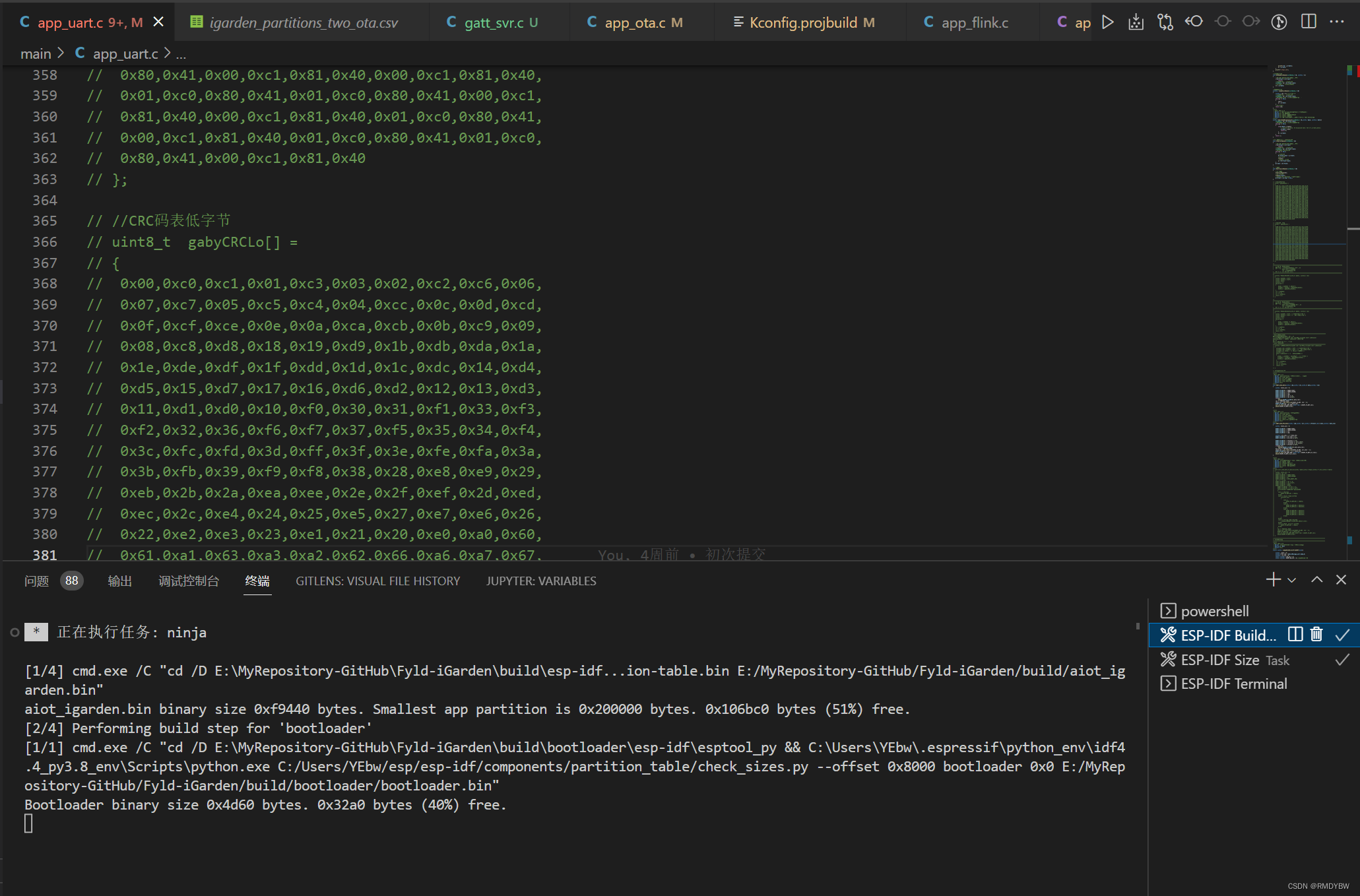Open the More Actions ellipsis menu in the editor toolbar
Screen dimensions: 1360x896
1337,22
